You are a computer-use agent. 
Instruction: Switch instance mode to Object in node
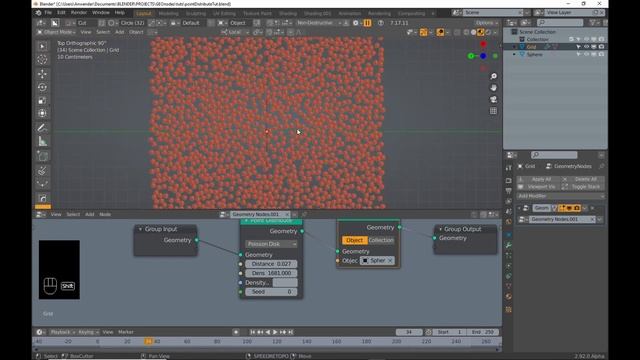(x=354, y=240)
